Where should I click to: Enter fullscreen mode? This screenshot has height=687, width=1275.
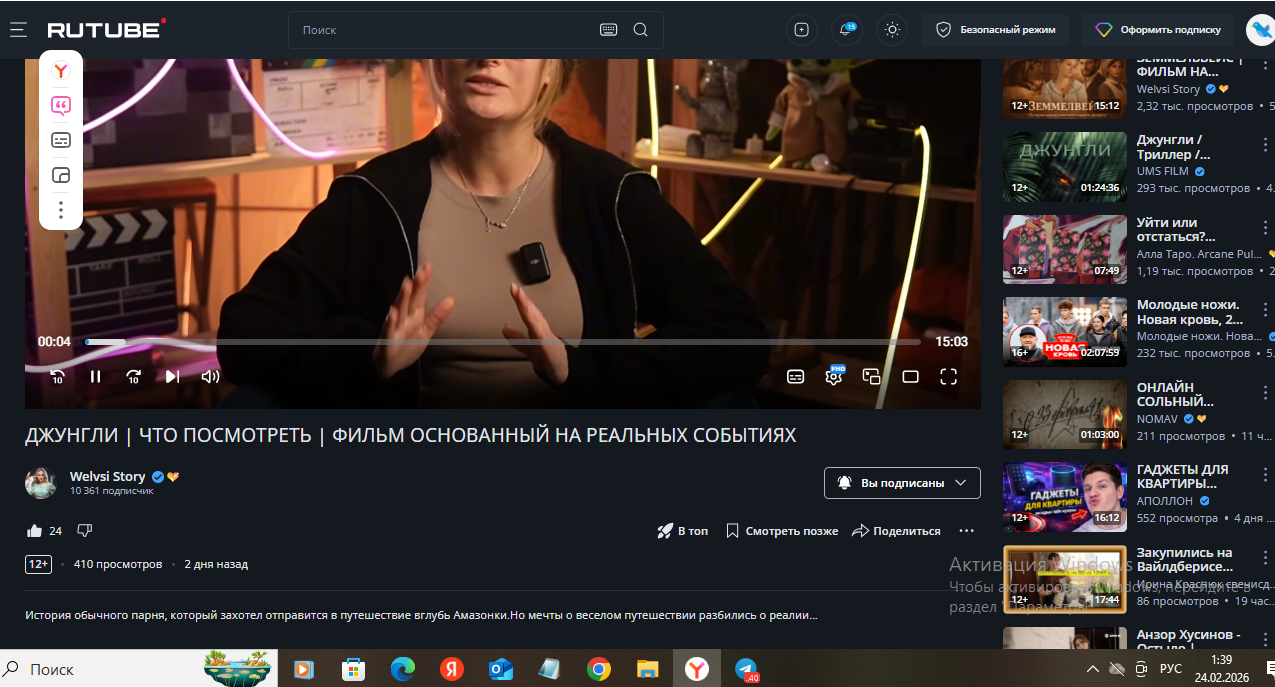click(948, 377)
